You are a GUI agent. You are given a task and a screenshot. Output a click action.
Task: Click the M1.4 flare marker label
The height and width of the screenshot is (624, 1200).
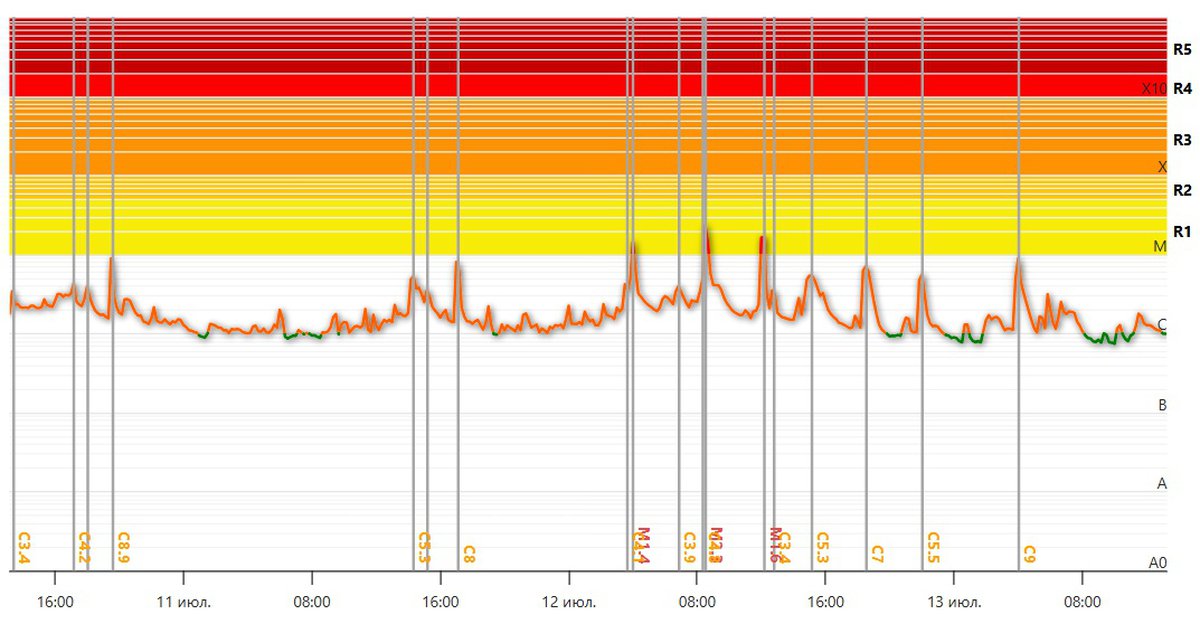pos(643,545)
